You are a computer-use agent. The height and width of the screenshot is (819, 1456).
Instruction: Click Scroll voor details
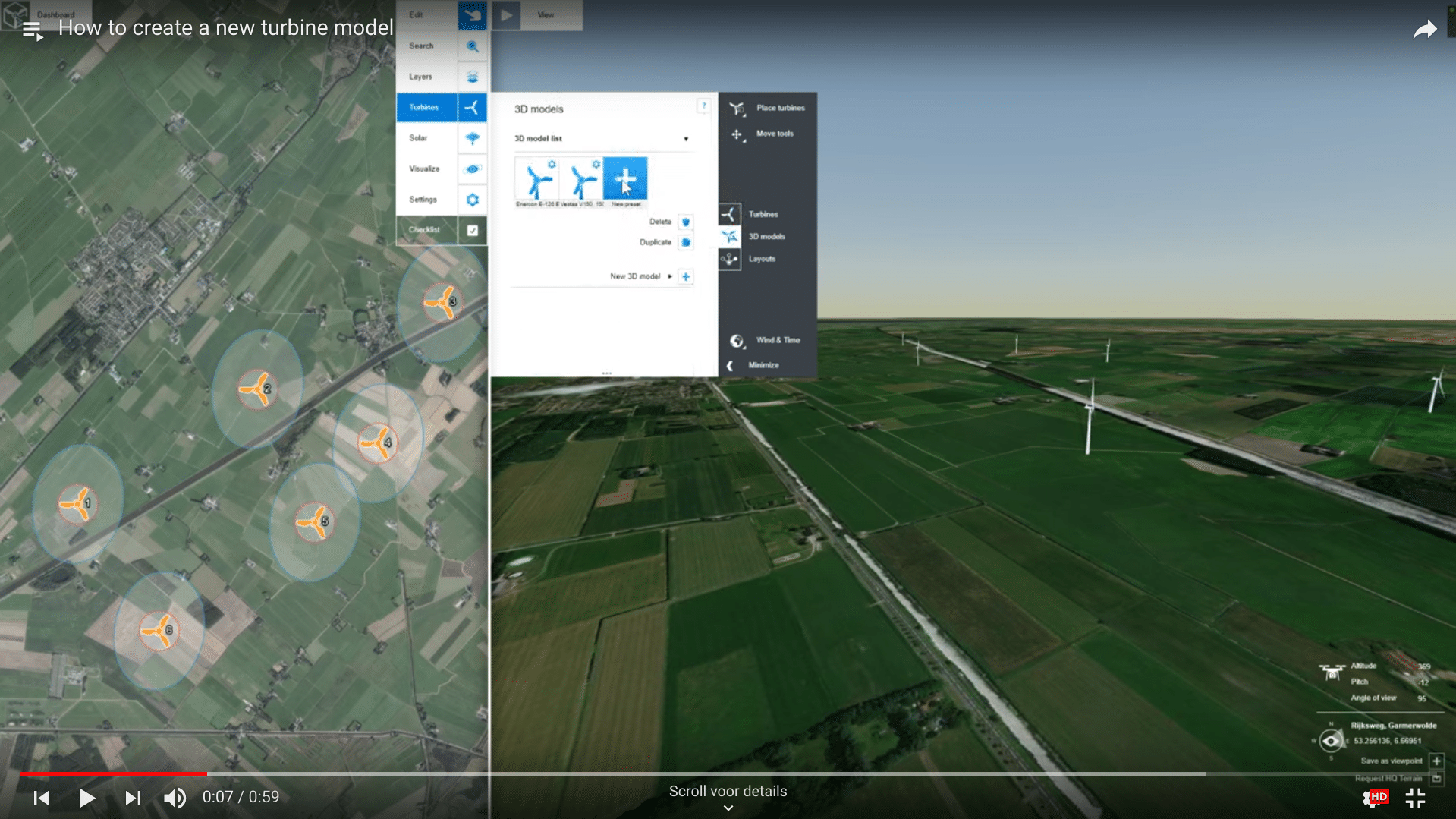(x=728, y=792)
